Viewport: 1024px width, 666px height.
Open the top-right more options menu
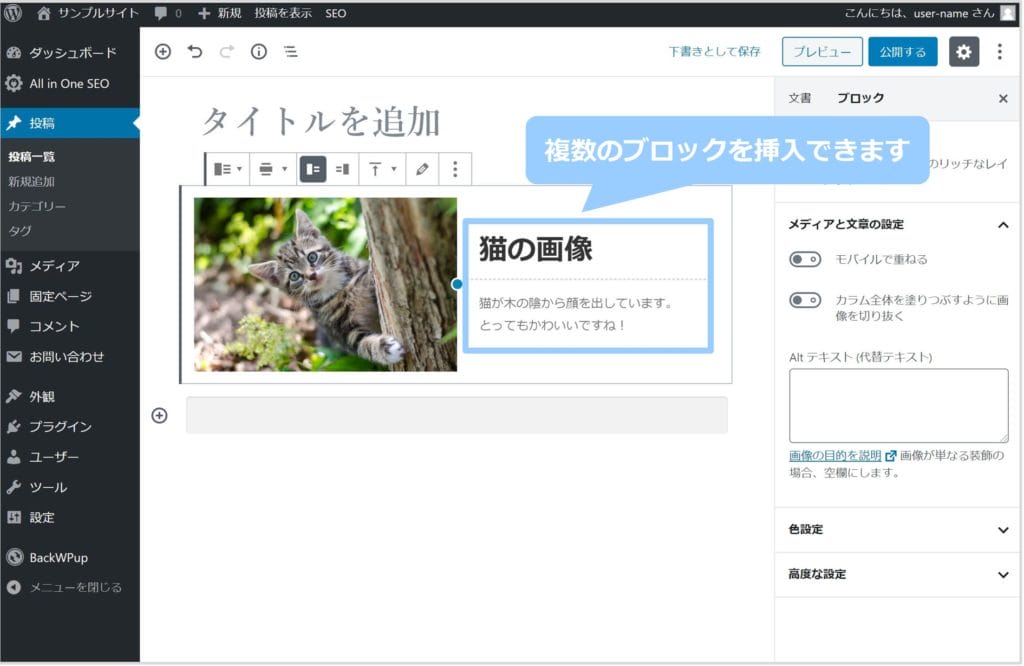(1000, 52)
